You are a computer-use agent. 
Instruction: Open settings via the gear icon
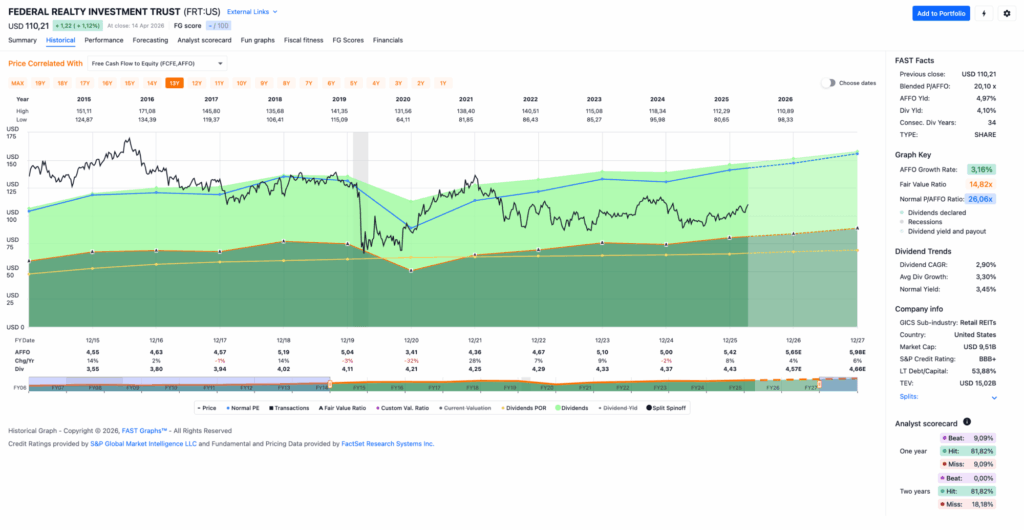click(1006, 13)
